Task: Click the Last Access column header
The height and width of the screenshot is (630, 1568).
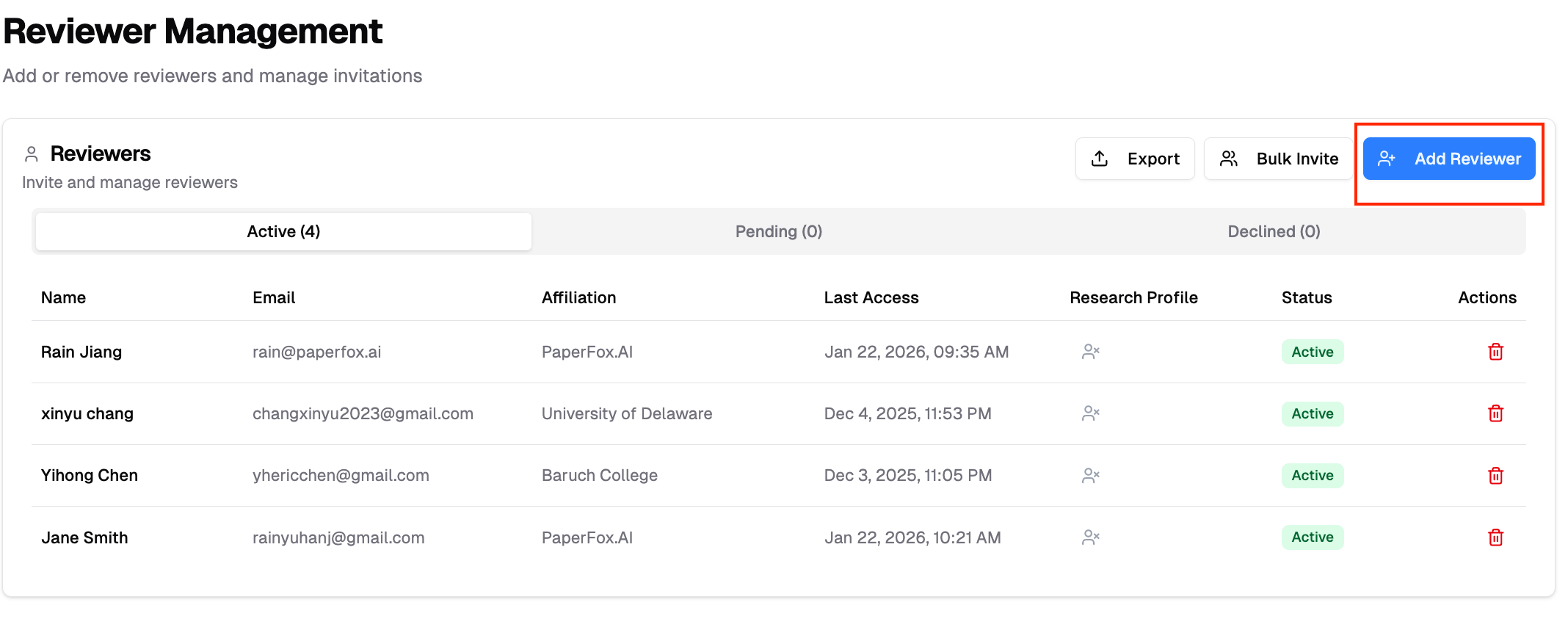Action: pyautogui.click(x=871, y=297)
